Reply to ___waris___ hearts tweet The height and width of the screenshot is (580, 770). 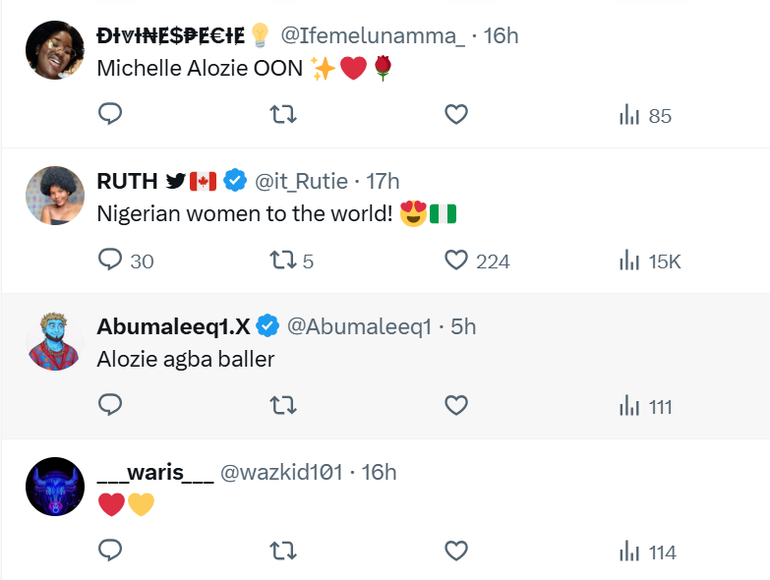[111, 551]
